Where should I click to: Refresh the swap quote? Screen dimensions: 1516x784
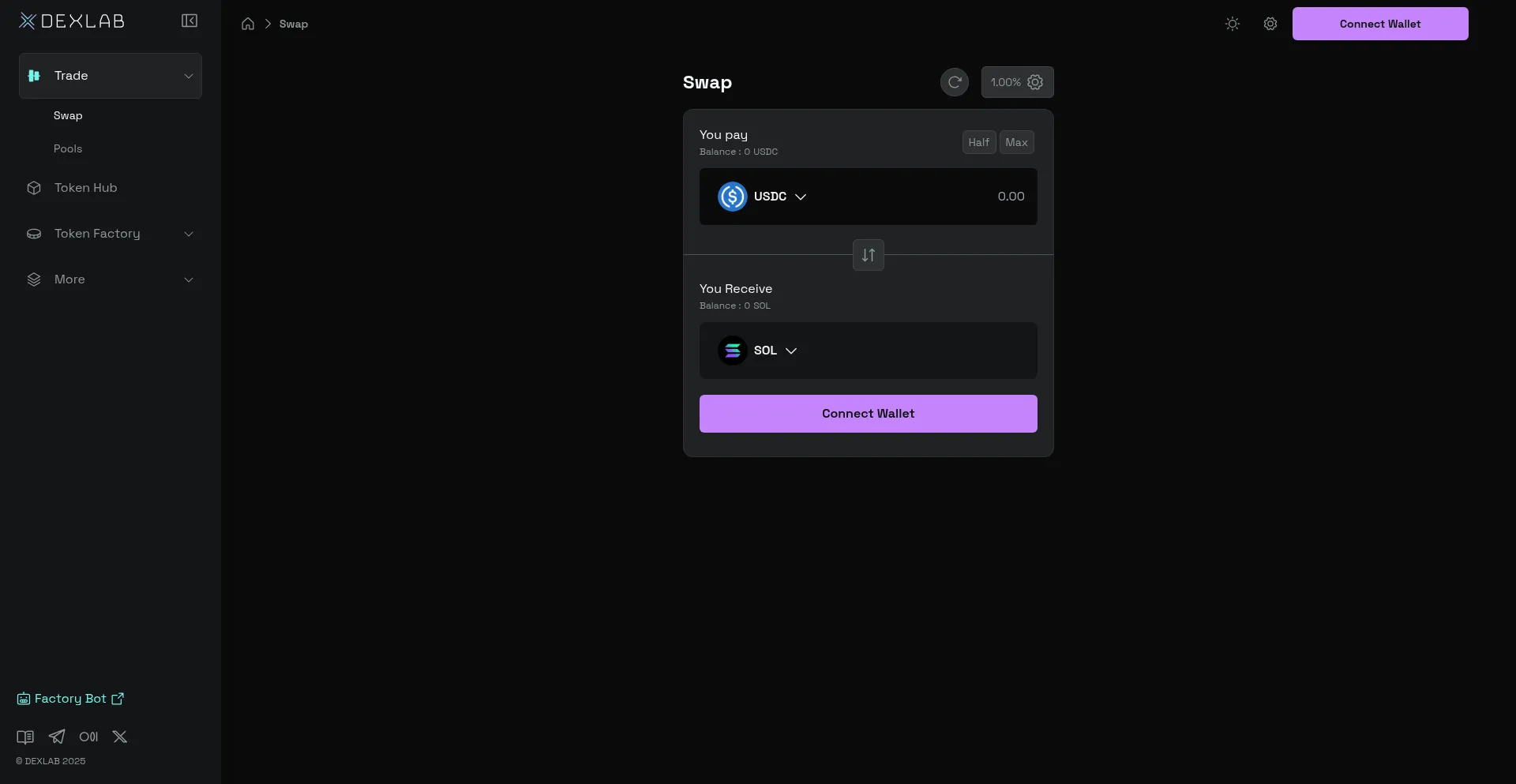click(954, 82)
